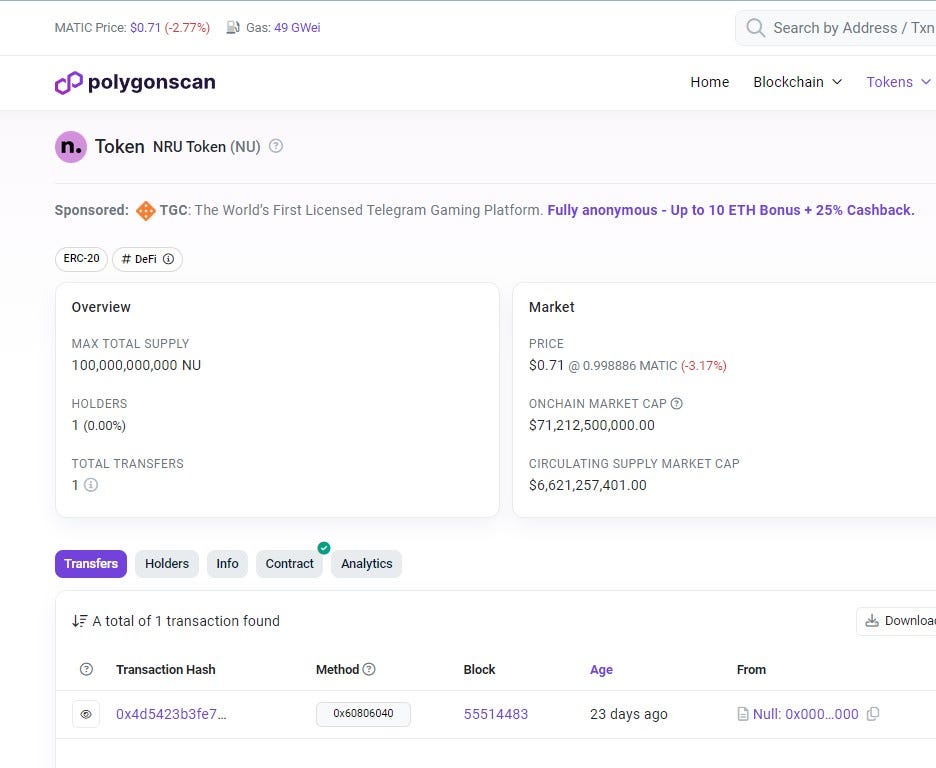Click the verified Contract checkmark badge

coord(323,548)
